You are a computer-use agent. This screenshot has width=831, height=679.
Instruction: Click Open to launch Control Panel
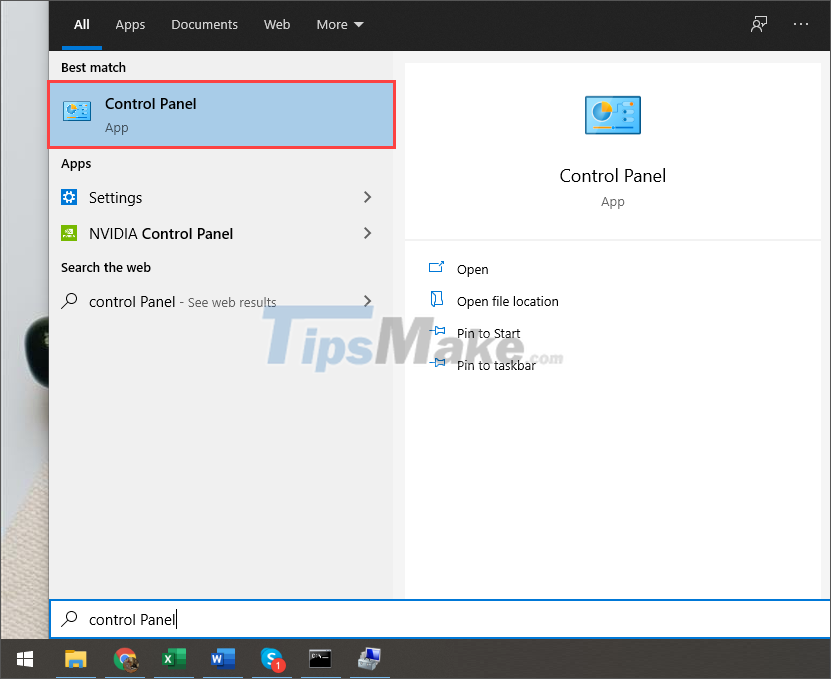471,269
